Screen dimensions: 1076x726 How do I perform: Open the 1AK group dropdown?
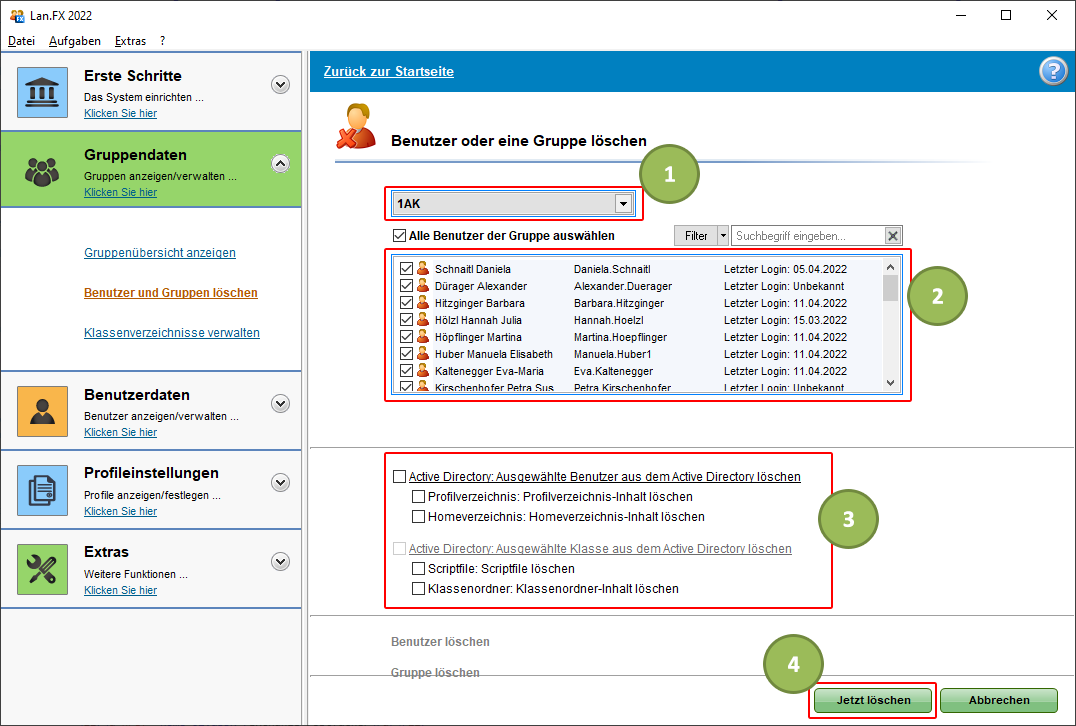point(622,204)
